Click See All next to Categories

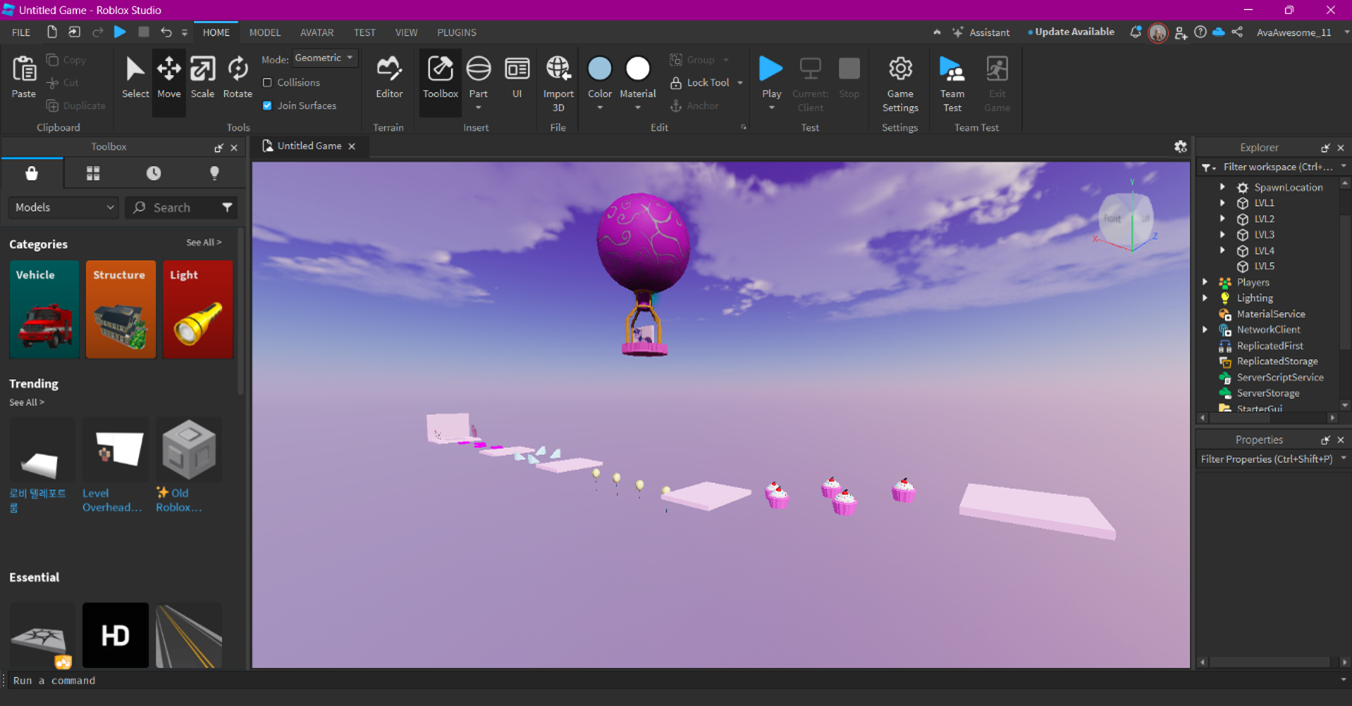pos(203,242)
